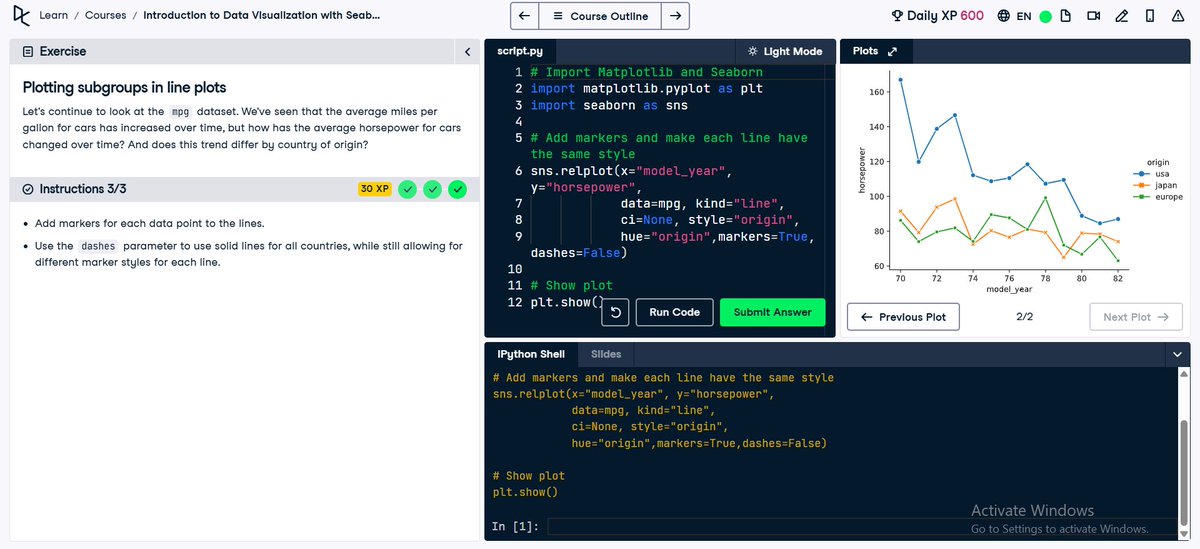Click the japan legend entry
Screen dimensions: 1200x549
tap(1155, 185)
